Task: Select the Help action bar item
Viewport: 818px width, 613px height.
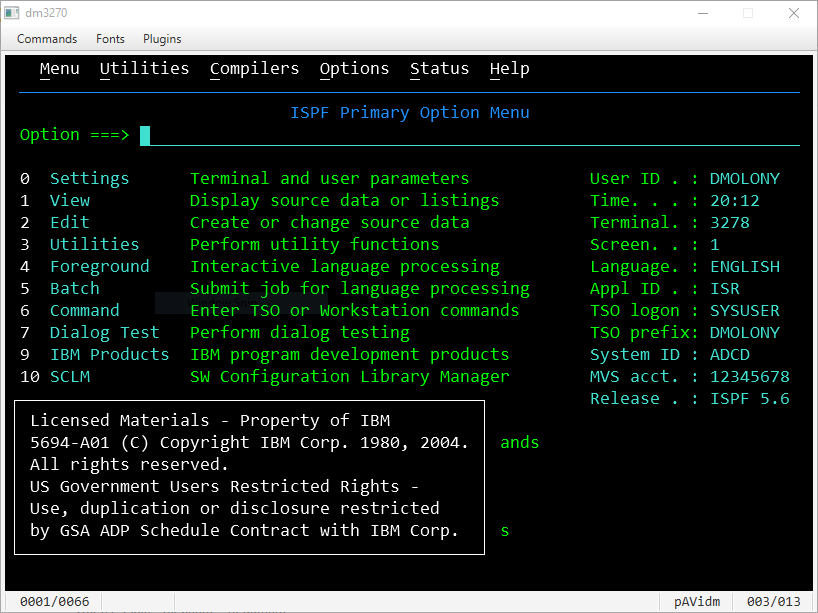Action: 510,69
